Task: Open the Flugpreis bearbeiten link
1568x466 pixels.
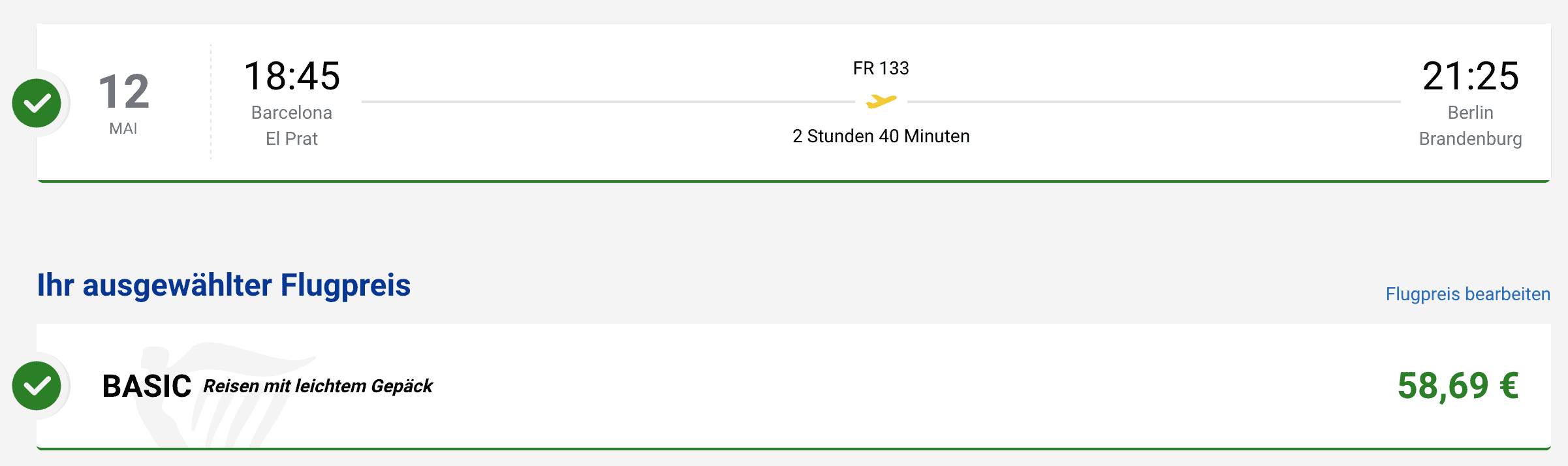Action: (1467, 294)
